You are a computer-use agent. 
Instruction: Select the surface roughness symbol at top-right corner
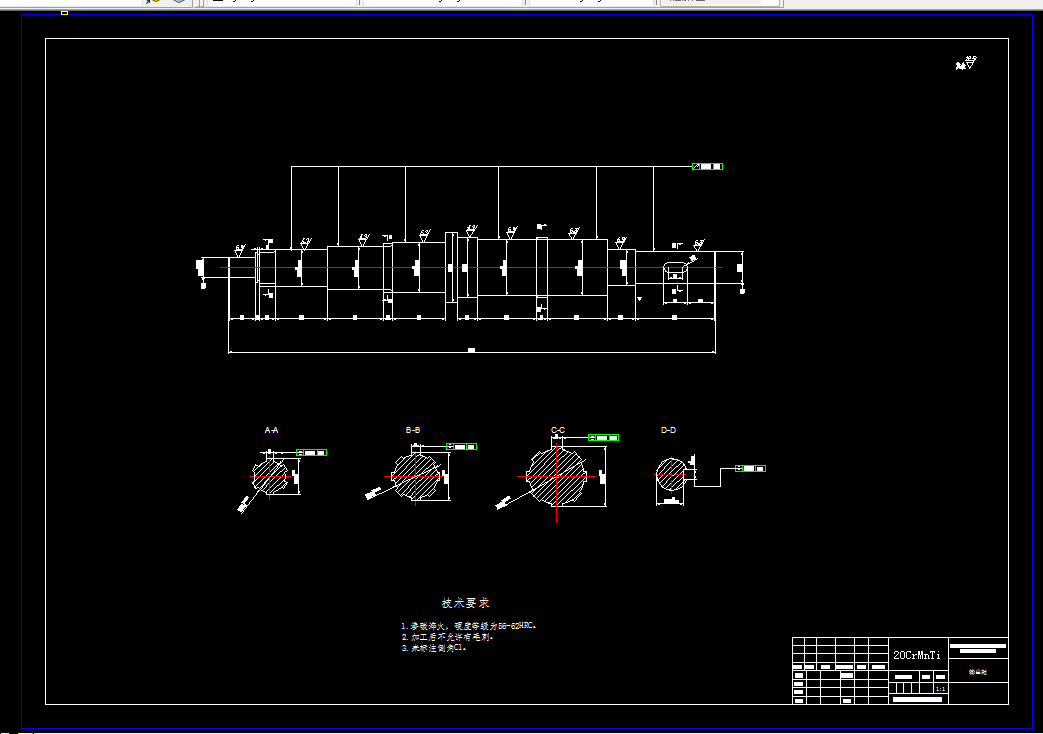(966, 63)
